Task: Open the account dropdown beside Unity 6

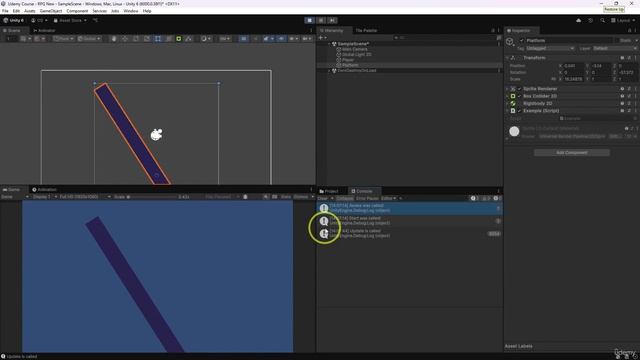Action: pyautogui.click(x=39, y=20)
